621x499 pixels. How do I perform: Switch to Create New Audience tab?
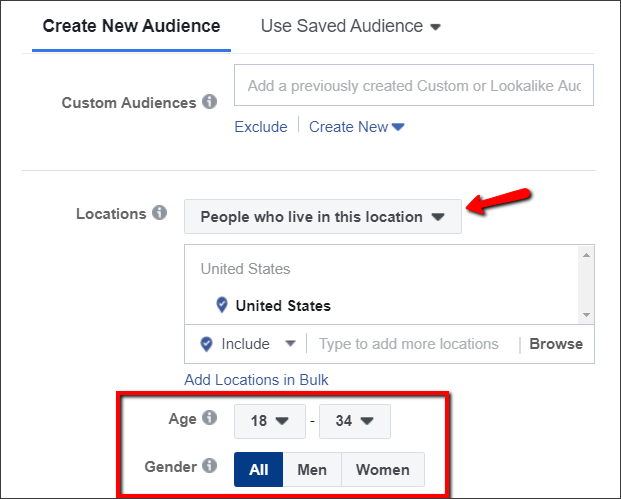coord(131,26)
